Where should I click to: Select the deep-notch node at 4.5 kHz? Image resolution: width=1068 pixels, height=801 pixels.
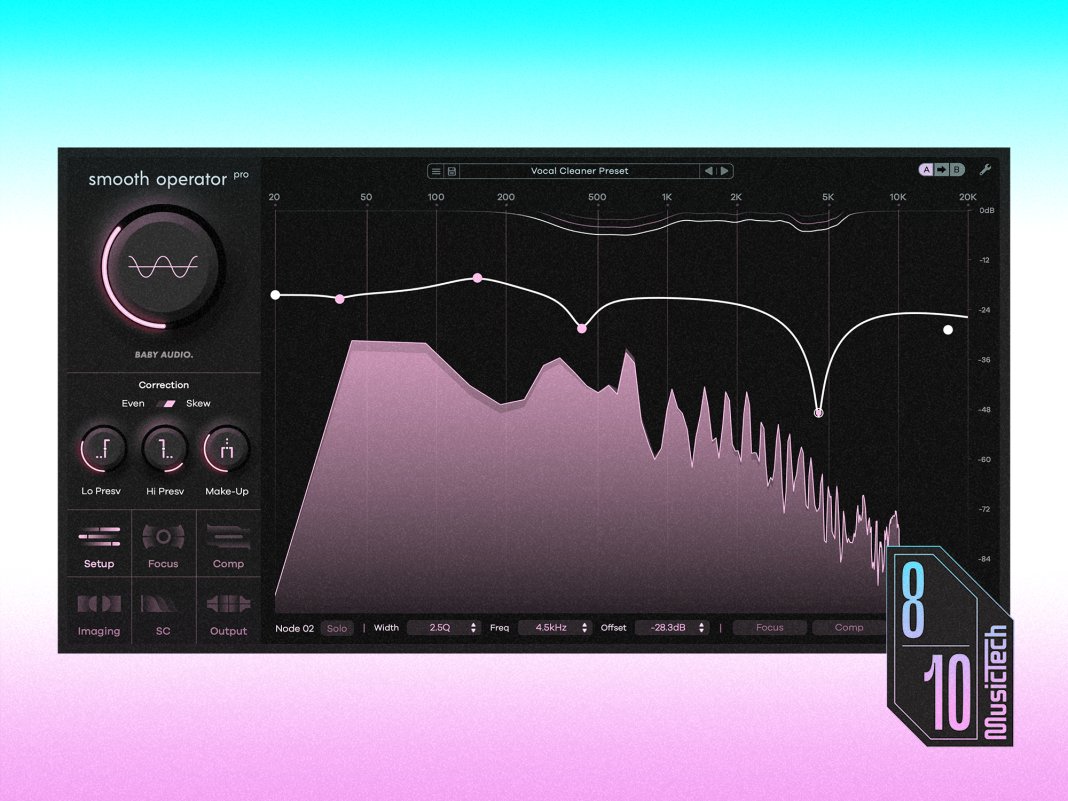(819, 413)
